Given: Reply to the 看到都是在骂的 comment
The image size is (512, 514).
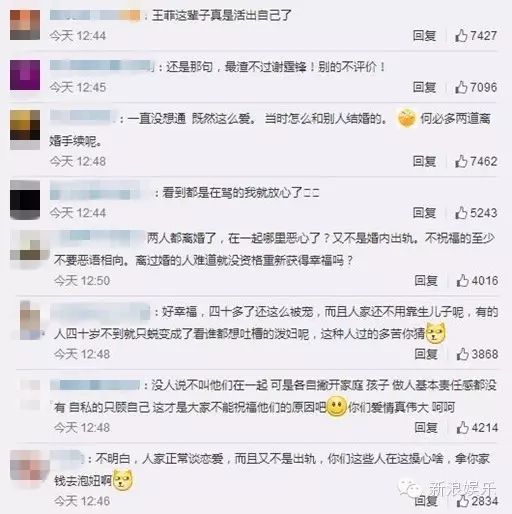Looking at the screenshot, I should 424,213.
